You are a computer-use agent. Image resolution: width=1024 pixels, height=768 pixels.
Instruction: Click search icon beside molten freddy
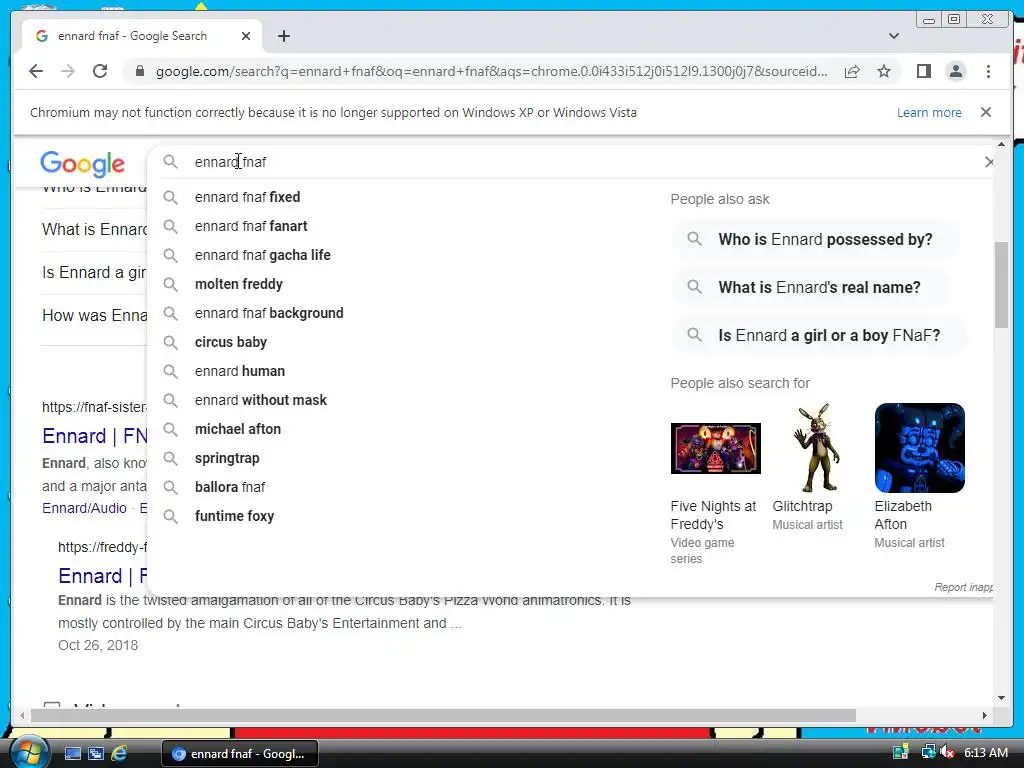click(170, 284)
